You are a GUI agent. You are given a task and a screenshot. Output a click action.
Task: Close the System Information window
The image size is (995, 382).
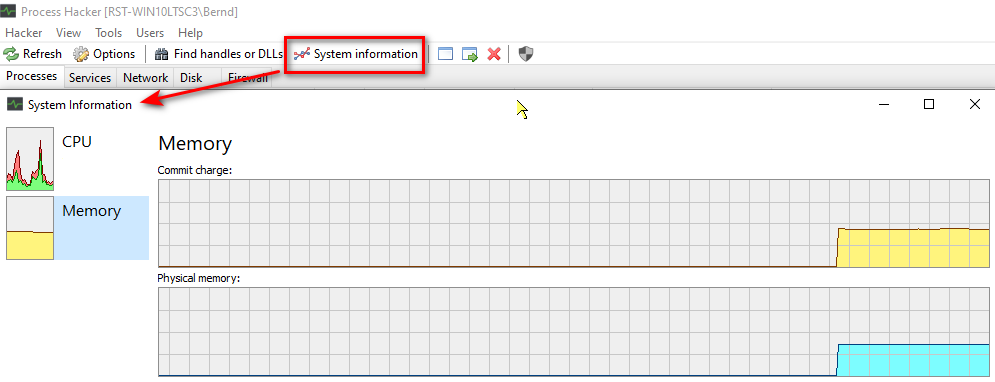pyautogui.click(x=975, y=104)
